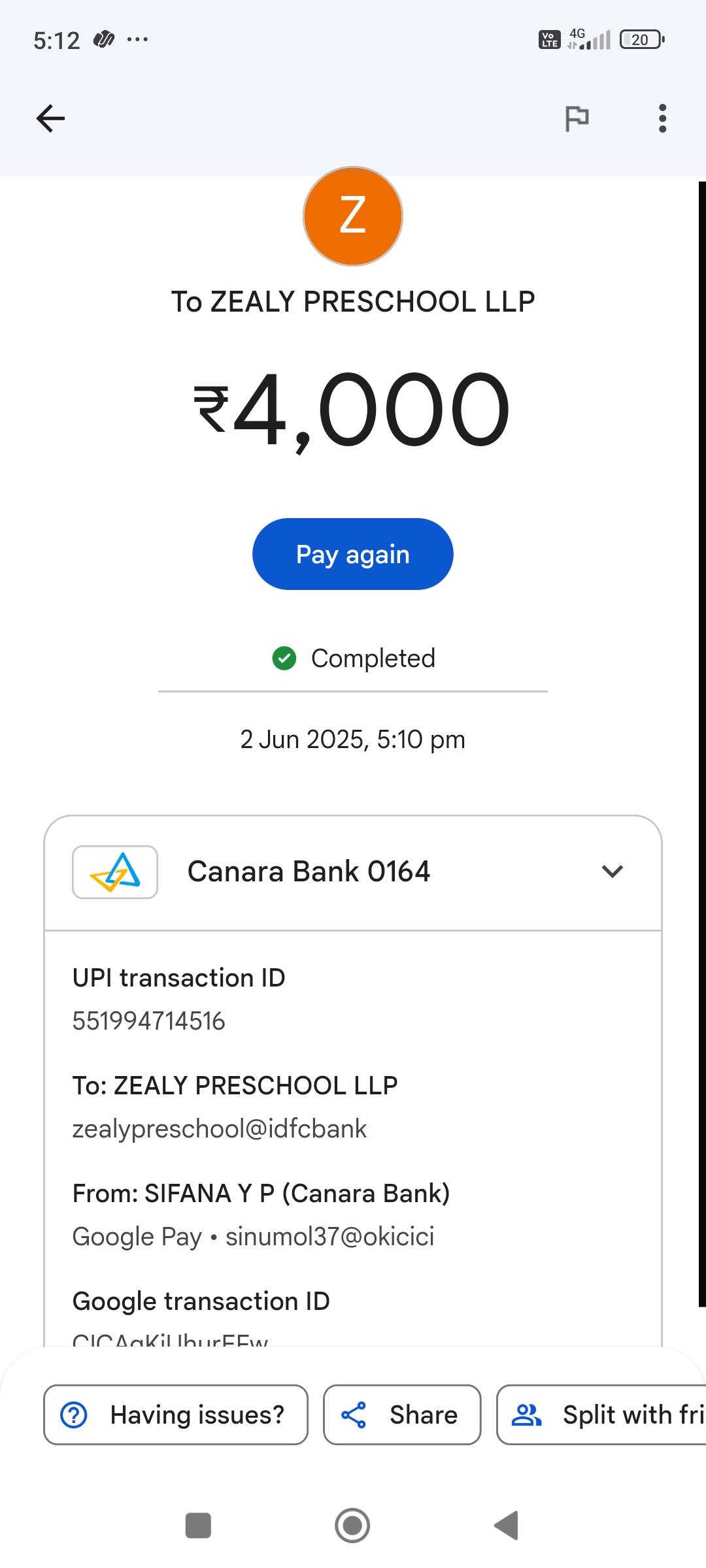Expand the Canara Bank 0164 chevron
This screenshot has width=706, height=1568.
point(612,872)
